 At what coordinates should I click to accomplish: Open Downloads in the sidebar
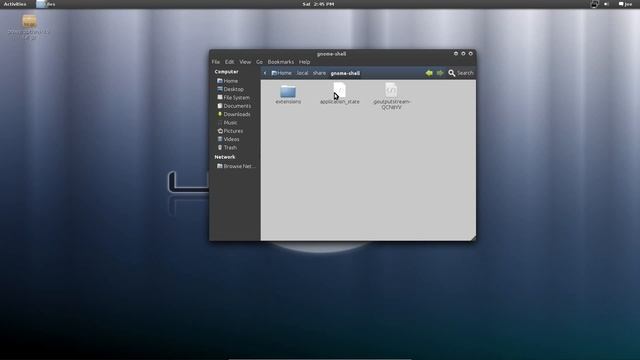[235, 114]
